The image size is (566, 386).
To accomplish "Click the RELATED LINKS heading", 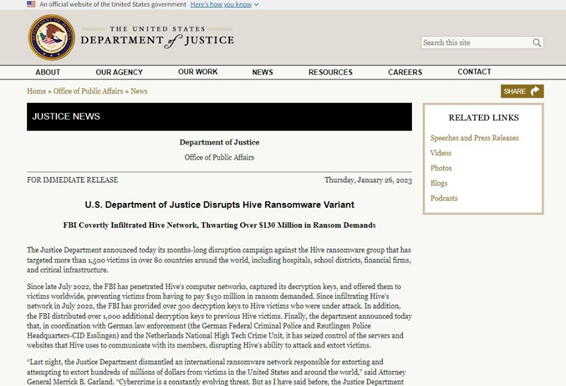I will [484, 118].
